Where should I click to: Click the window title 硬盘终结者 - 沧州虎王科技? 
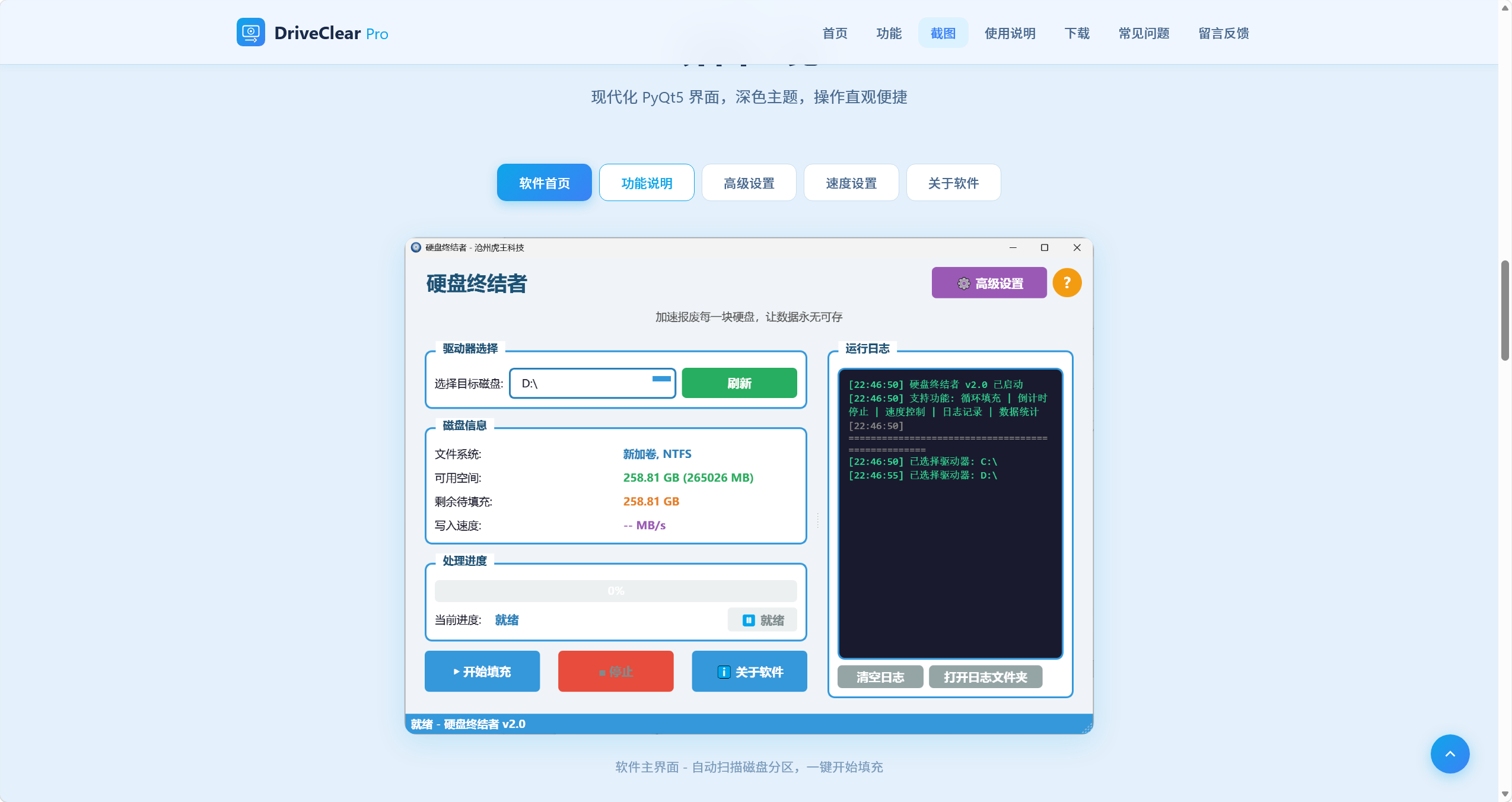pyautogui.click(x=475, y=247)
